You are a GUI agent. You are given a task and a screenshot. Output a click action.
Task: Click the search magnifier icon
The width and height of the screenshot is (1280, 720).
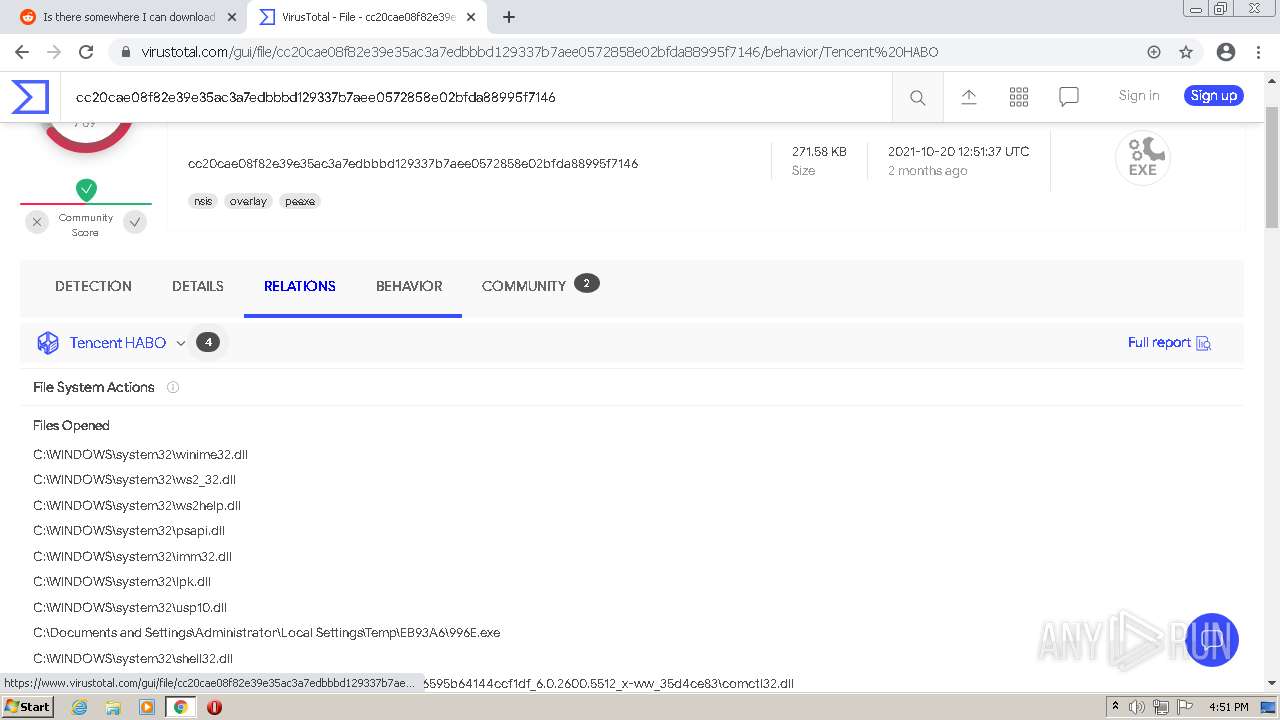coord(917,97)
